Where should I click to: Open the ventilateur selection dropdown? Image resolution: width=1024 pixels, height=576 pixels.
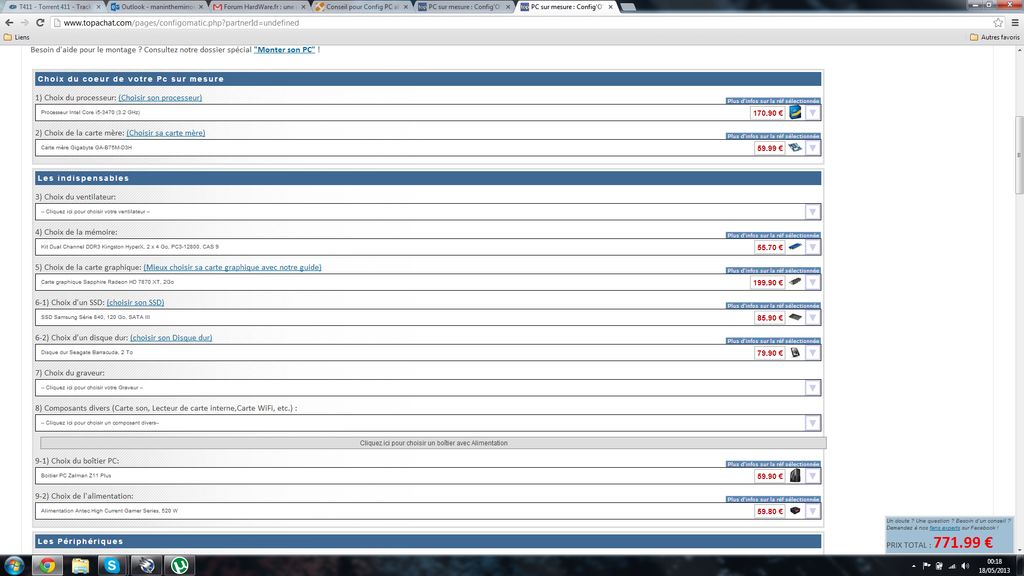[812, 211]
